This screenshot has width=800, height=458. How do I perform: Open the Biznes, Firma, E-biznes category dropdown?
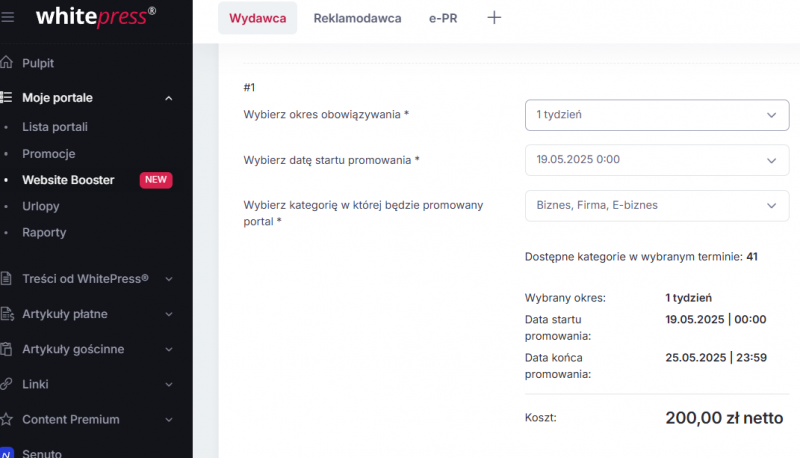coord(656,205)
